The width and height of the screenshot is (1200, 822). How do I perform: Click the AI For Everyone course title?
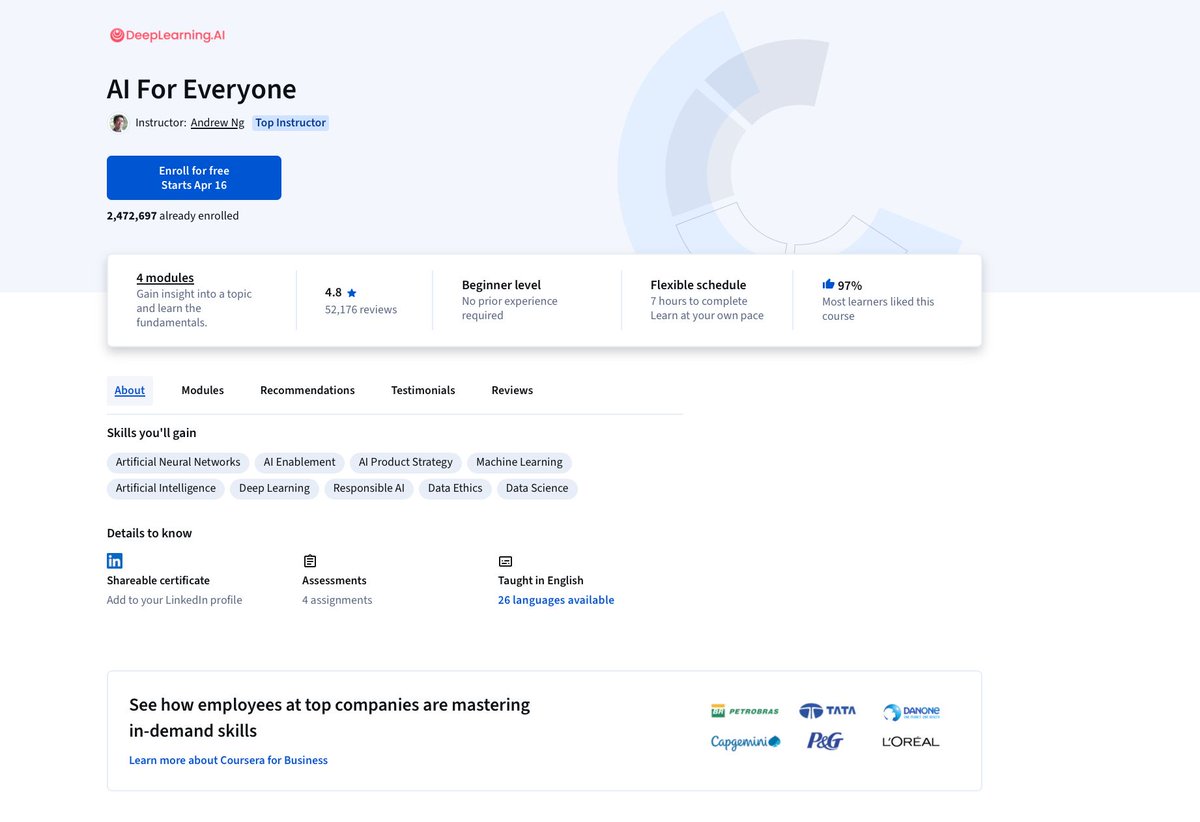click(201, 89)
